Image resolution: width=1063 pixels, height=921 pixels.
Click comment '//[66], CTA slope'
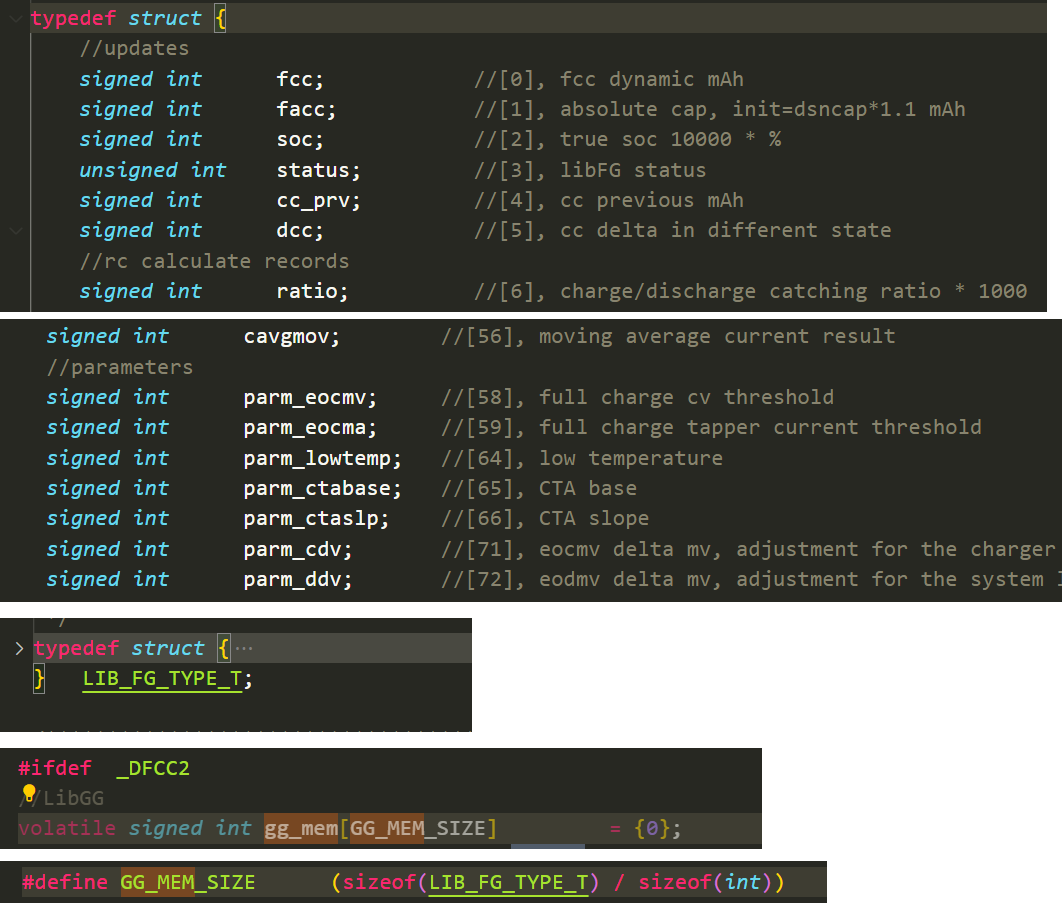point(545,518)
